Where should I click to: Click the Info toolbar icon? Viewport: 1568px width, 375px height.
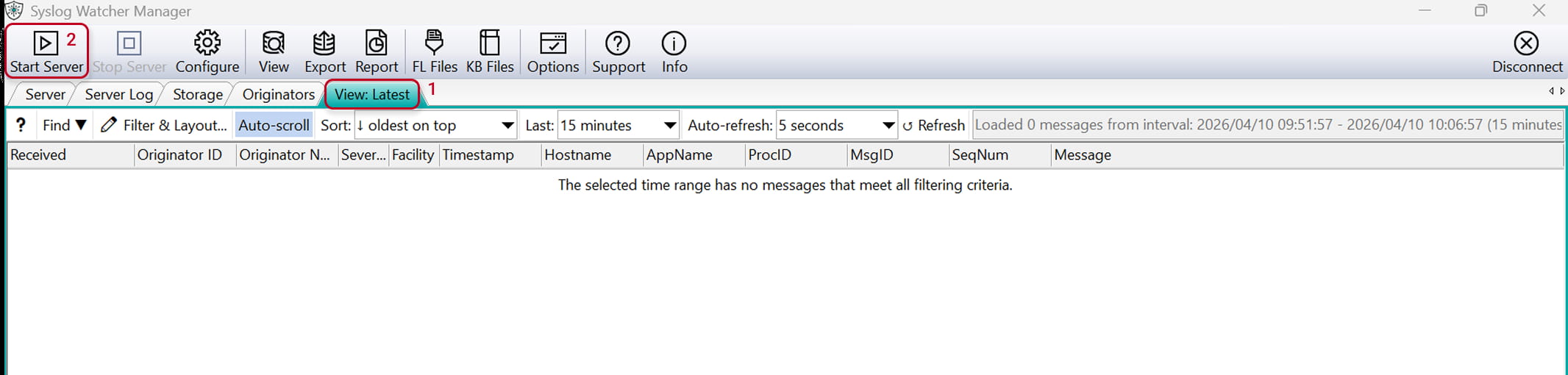pyautogui.click(x=674, y=43)
